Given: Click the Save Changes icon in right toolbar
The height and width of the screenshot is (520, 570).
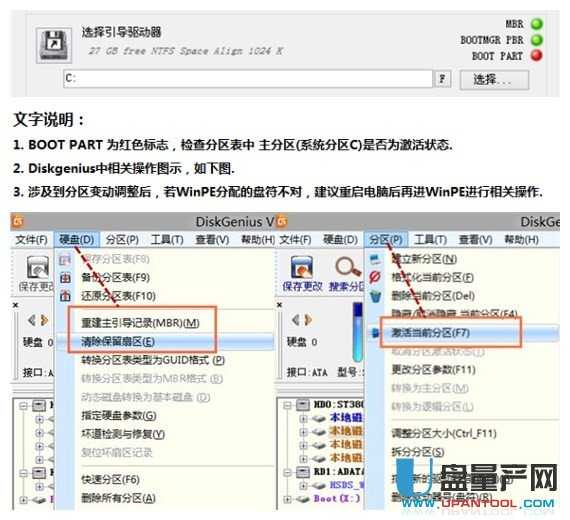Looking at the screenshot, I should coord(302,267).
